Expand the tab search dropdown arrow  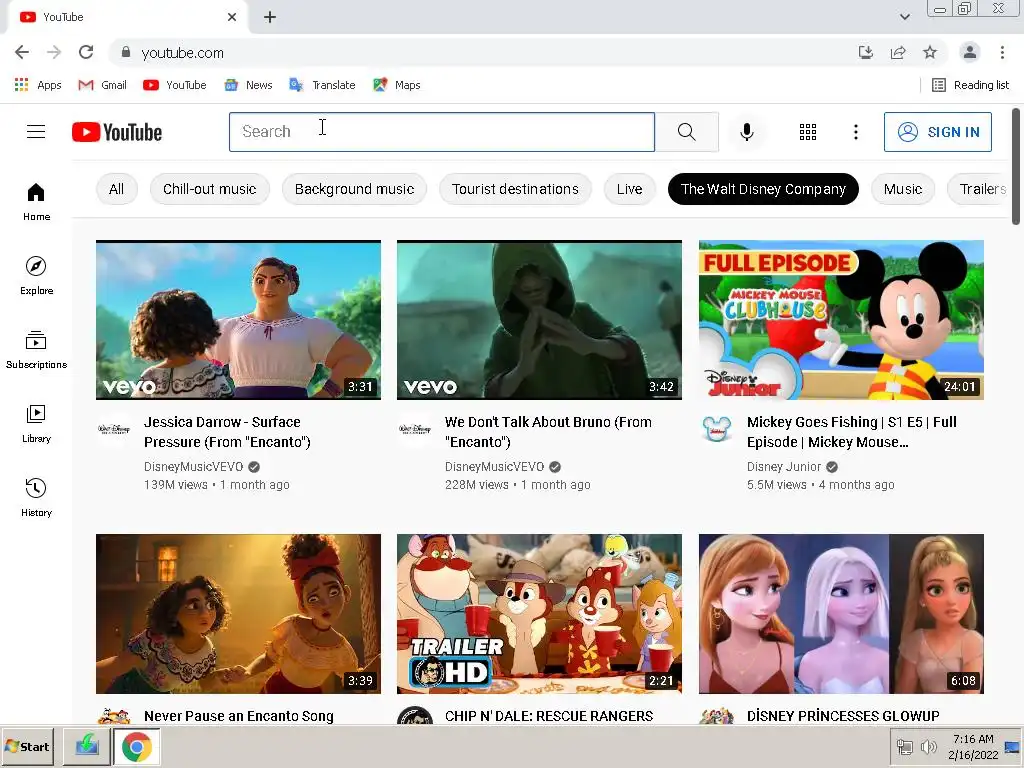[x=904, y=17]
